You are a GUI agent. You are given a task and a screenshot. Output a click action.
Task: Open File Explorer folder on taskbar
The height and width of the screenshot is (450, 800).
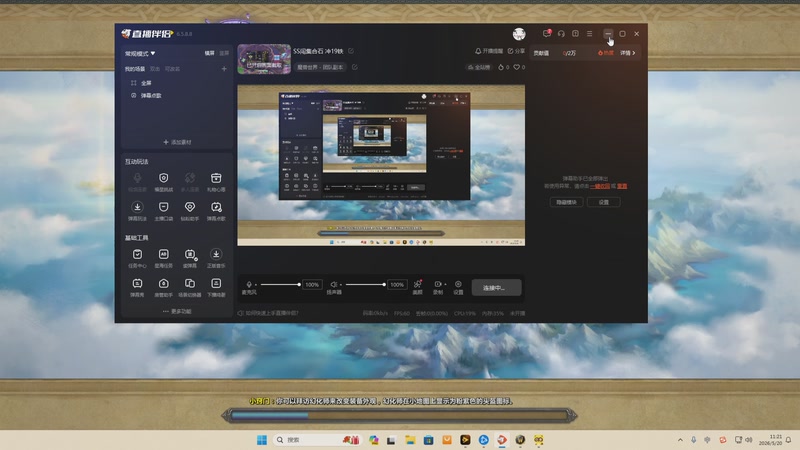tap(410, 440)
